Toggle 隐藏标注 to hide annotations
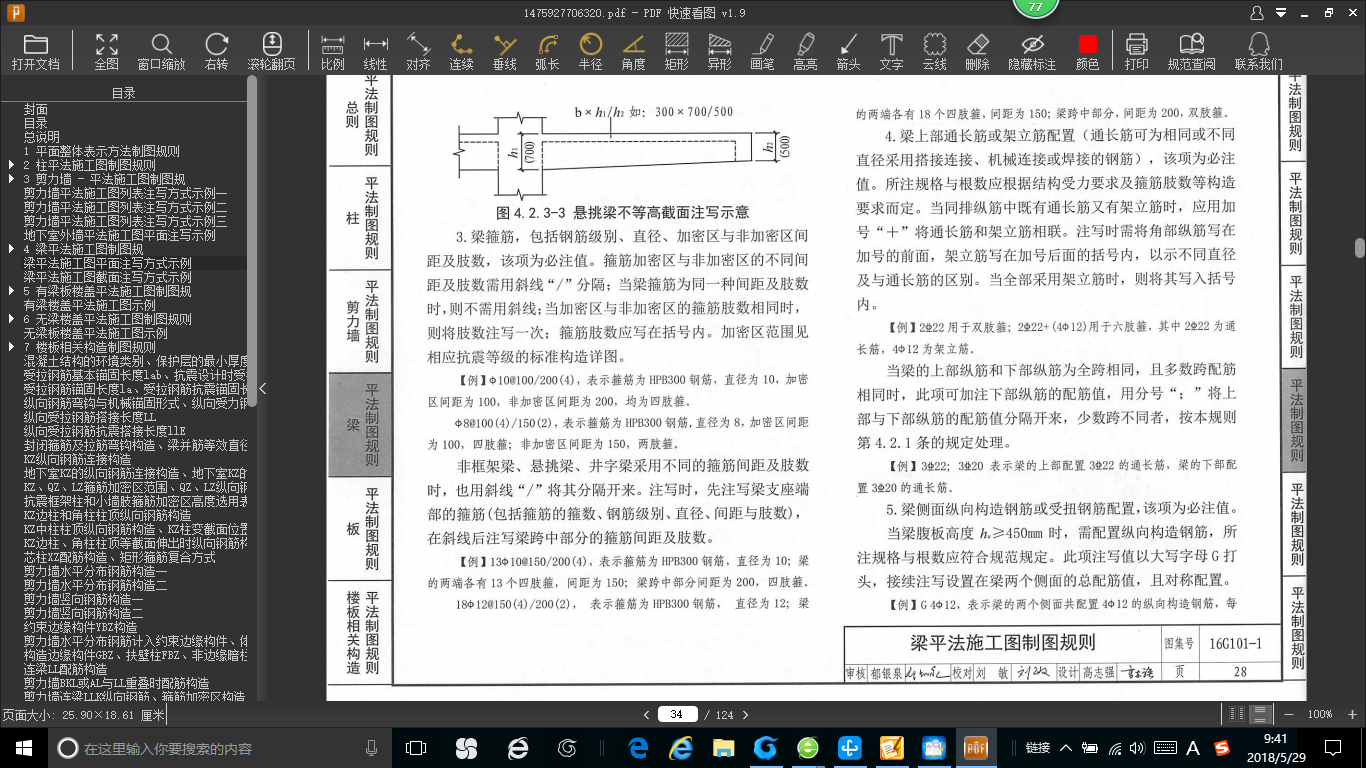 pyautogui.click(x=1032, y=51)
